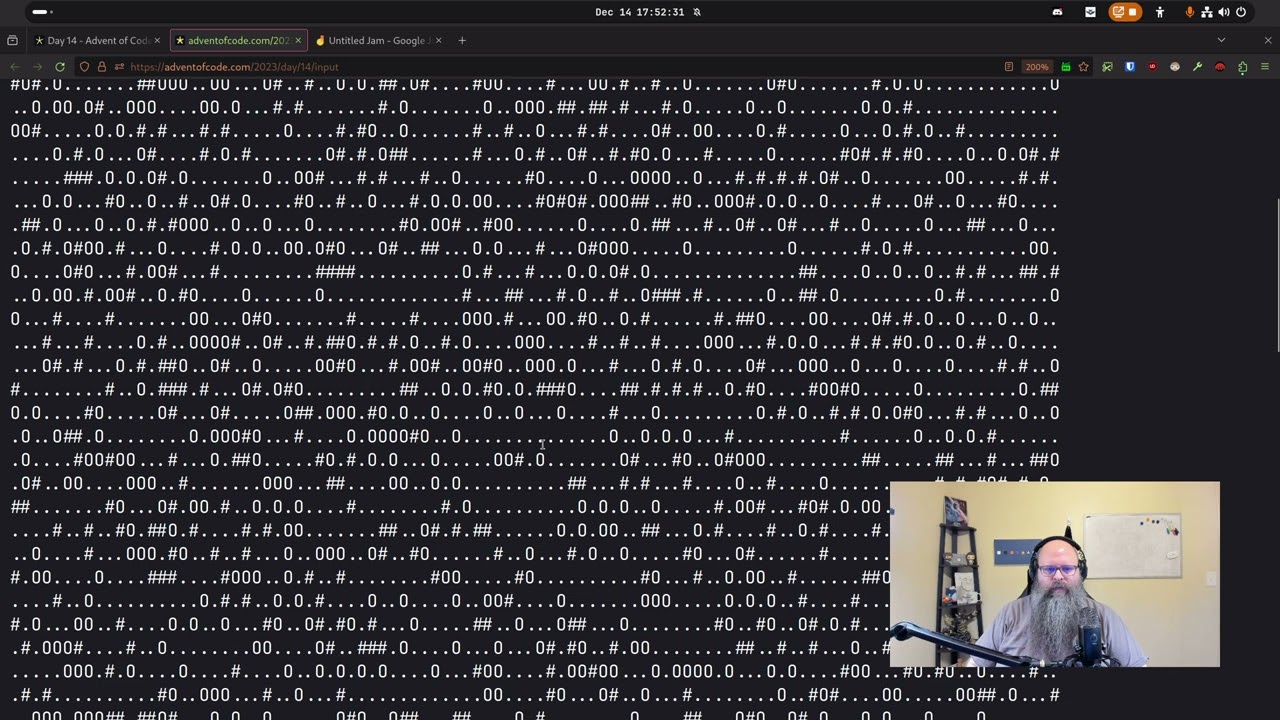Open volume speaker icon in system tray
1280x720 pixels.
pyautogui.click(x=1224, y=12)
